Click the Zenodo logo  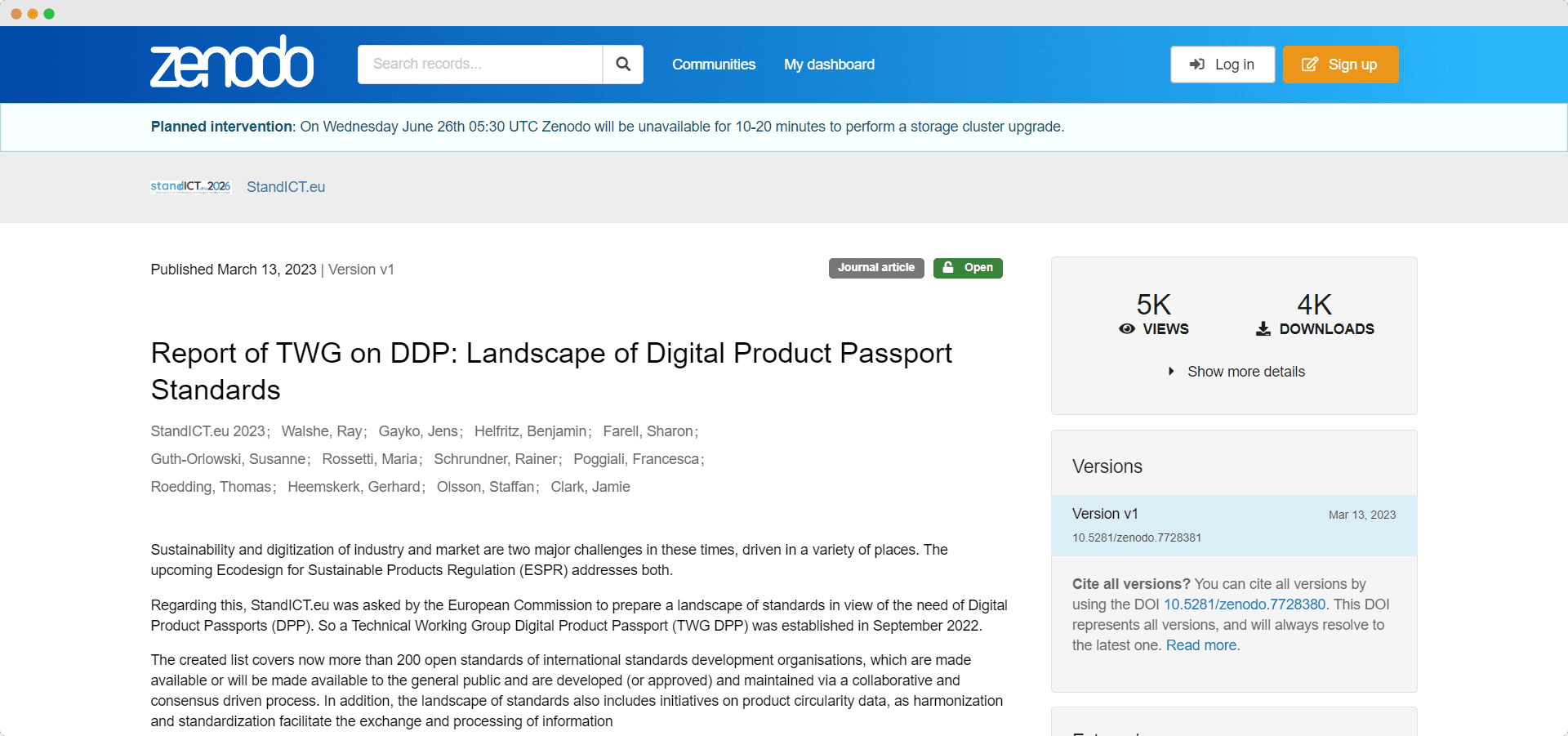point(232,62)
